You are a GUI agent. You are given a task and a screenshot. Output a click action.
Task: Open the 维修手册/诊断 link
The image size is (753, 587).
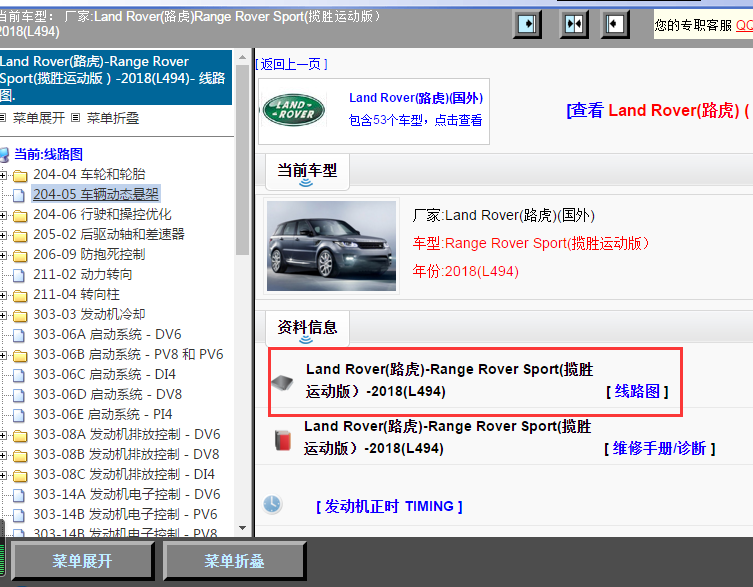click(659, 449)
